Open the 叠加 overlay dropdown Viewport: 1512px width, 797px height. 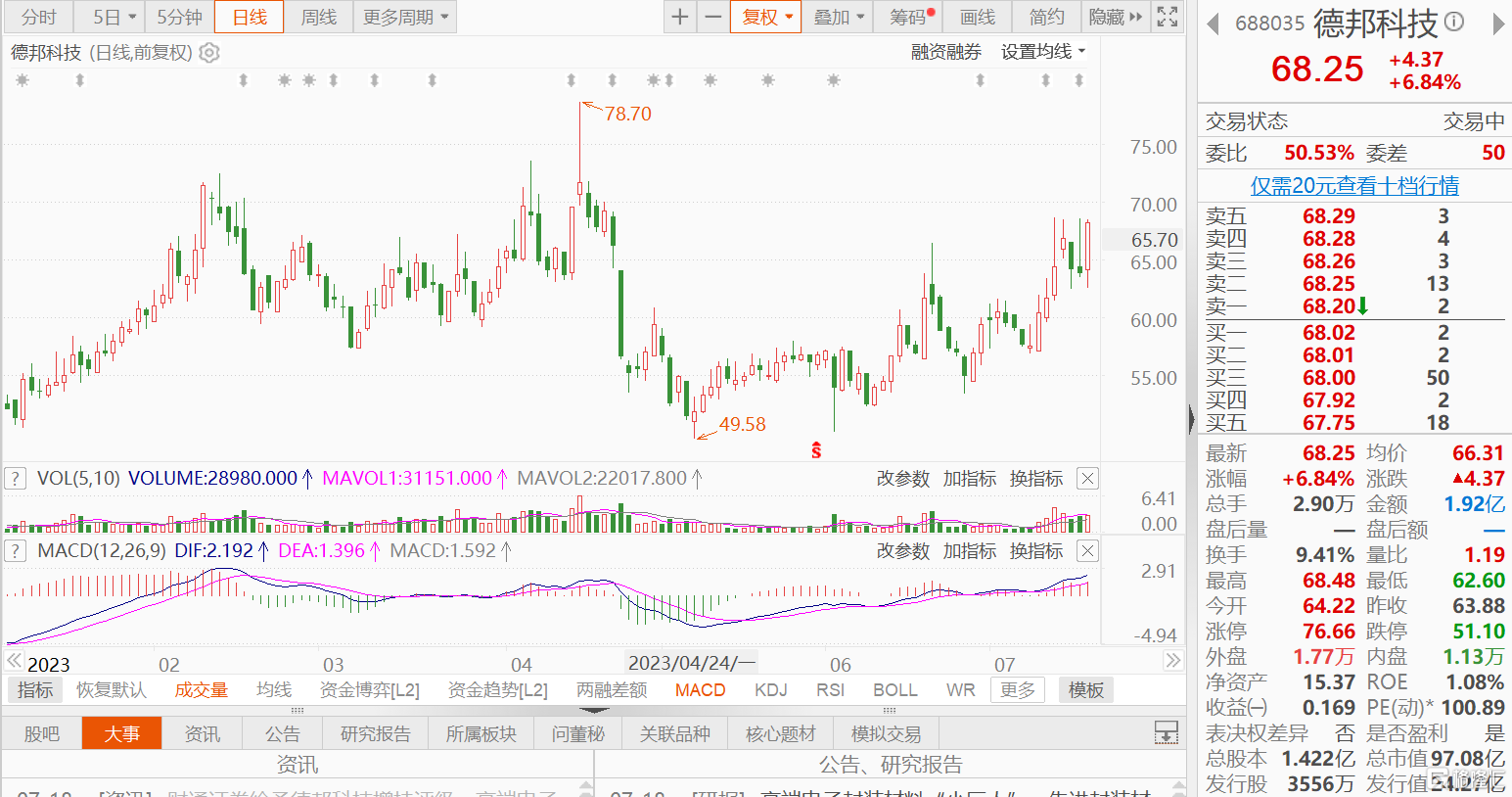tap(839, 17)
